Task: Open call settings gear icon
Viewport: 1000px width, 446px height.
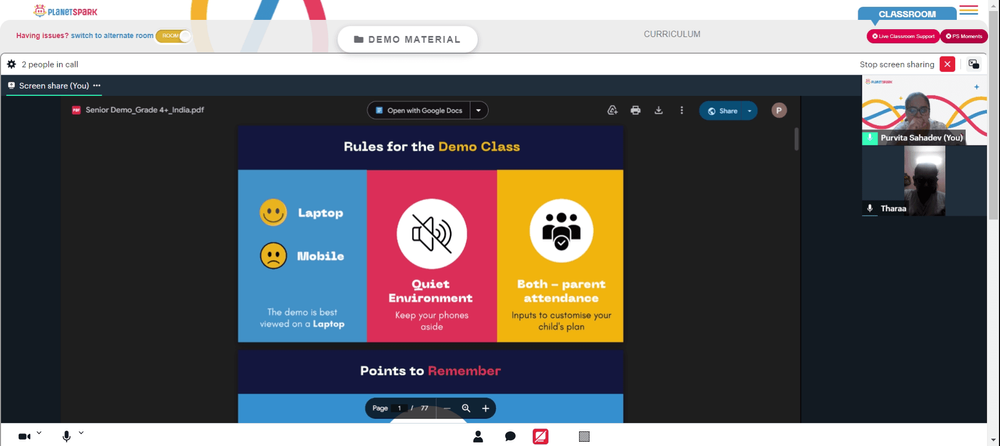Action: [x=11, y=64]
